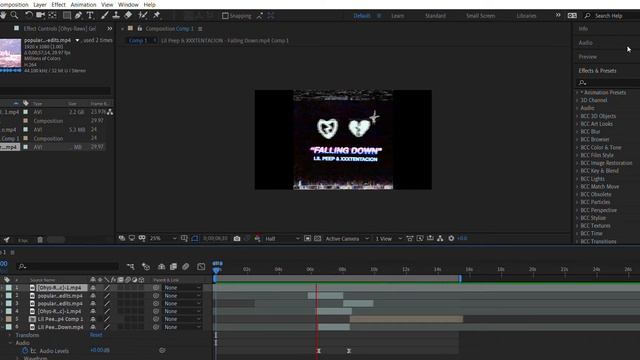Switch to Learn workspace
Viewport: 640px width, 360px height.
point(398,16)
